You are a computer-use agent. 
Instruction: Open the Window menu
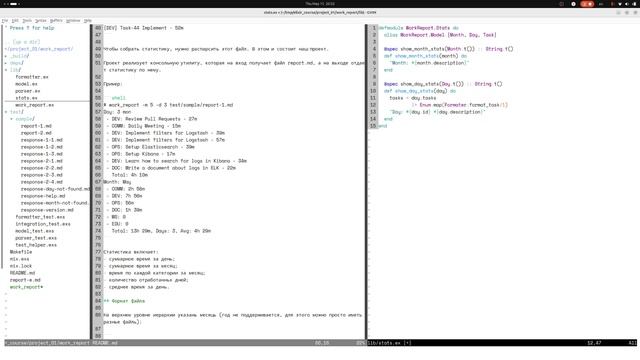click(x=73, y=20)
